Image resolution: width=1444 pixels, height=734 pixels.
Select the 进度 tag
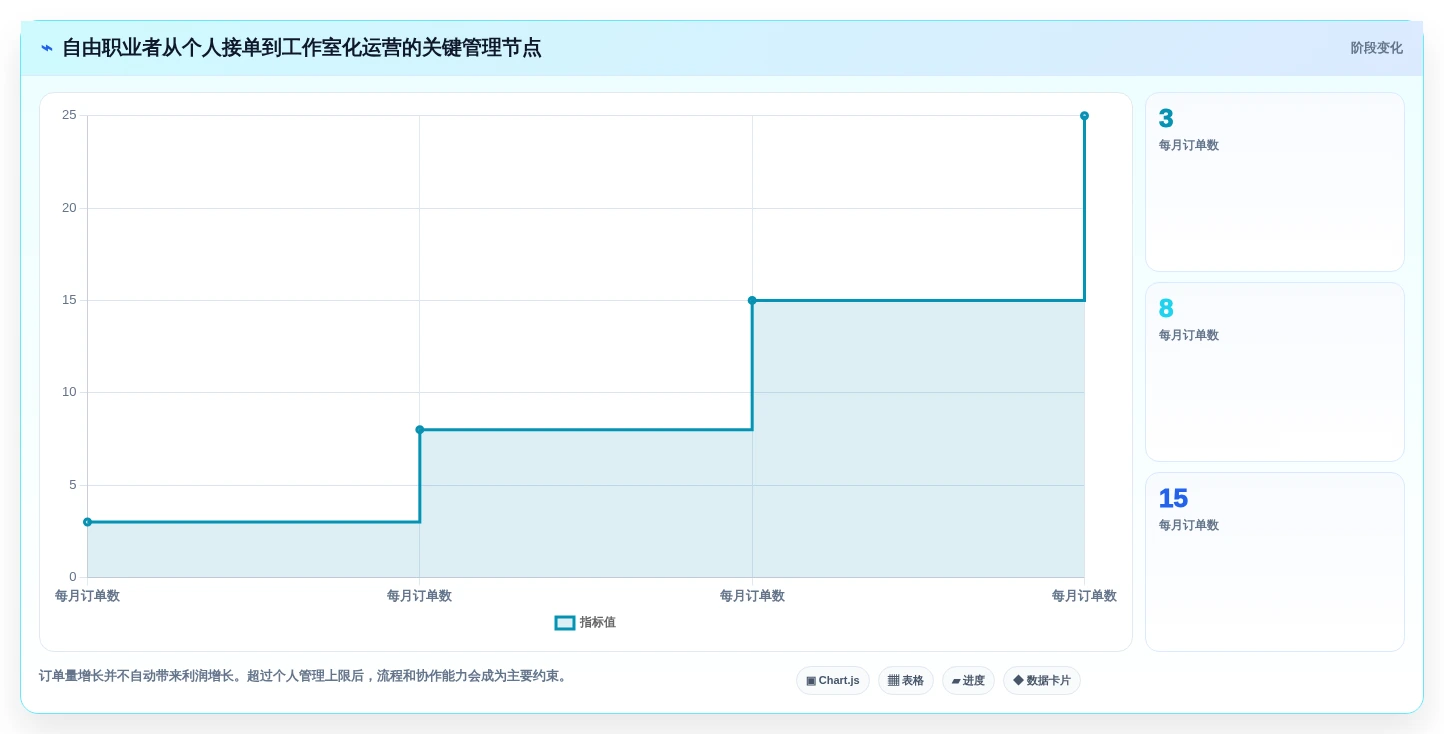pyautogui.click(x=968, y=680)
